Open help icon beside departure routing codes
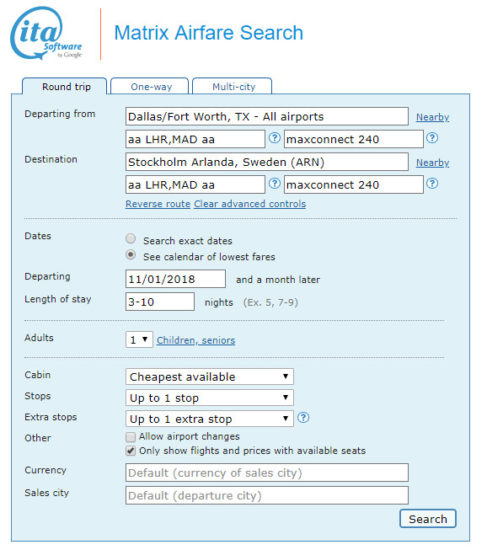The image size is (487, 550). (275, 138)
